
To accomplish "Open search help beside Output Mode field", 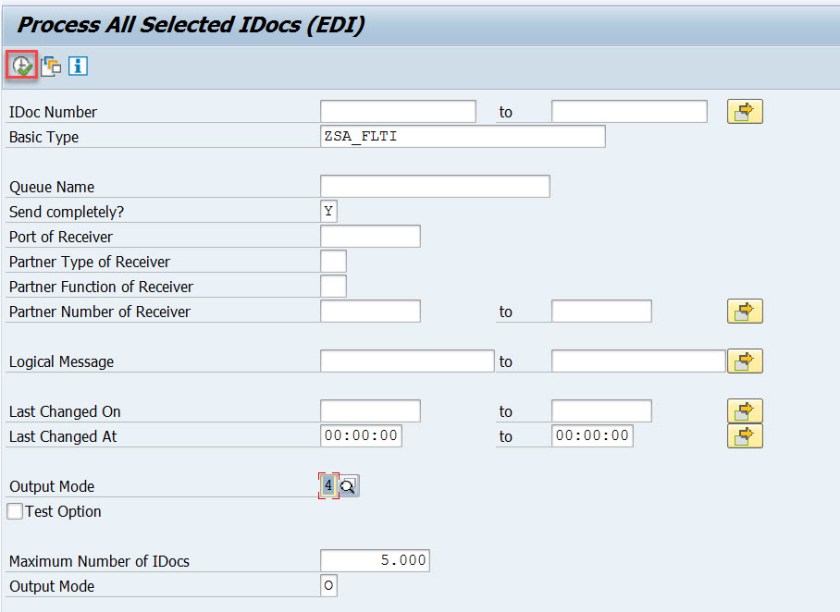I will [349, 486].
